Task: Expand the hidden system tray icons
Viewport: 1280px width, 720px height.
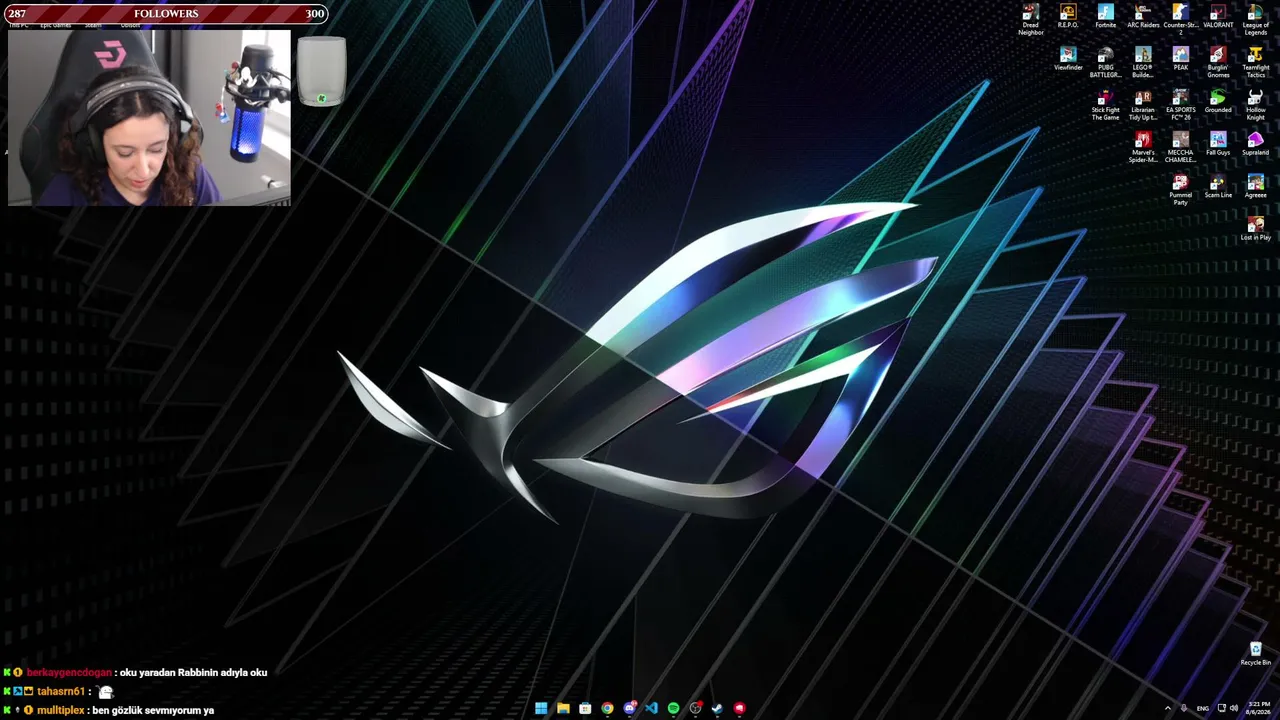Action: pos(1167,708)
